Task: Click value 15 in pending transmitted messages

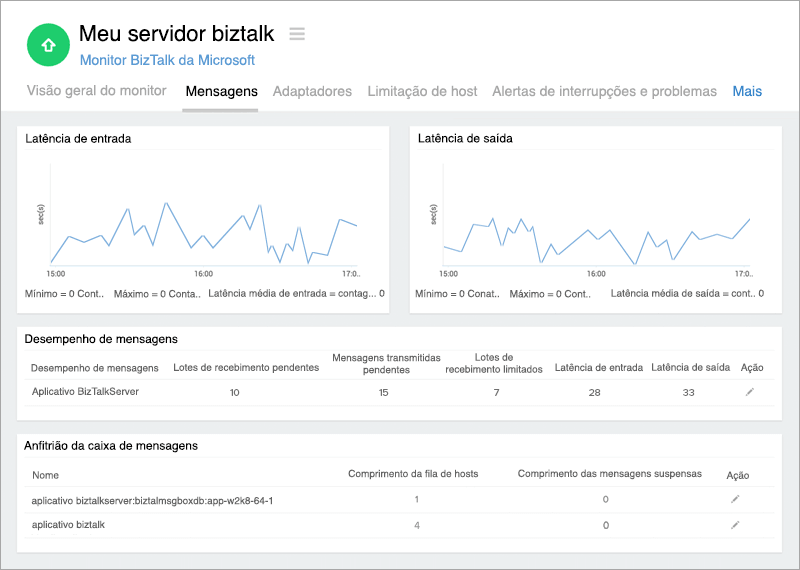Action: [383, 392]
